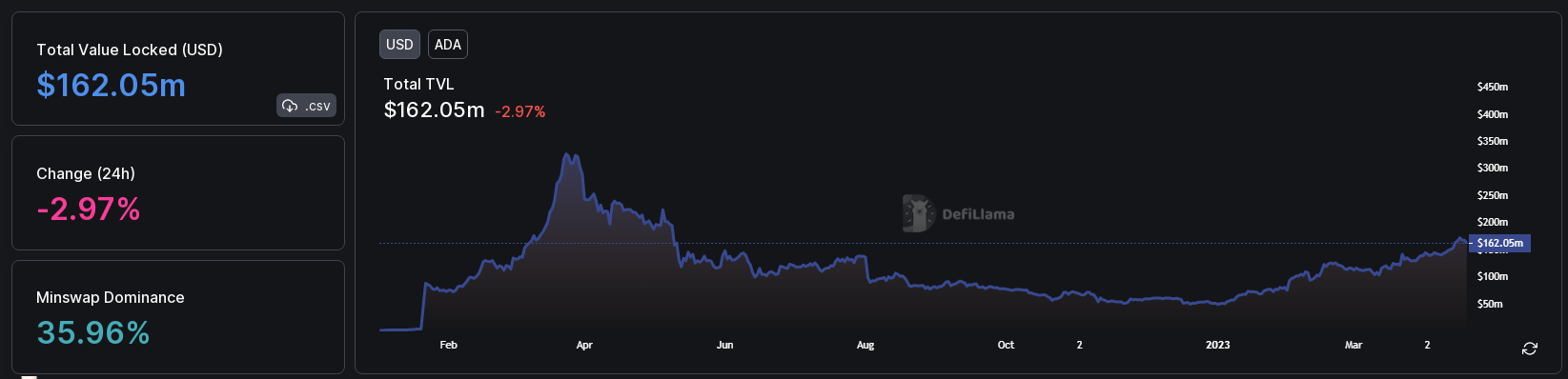Screen dimensions: 1568x379
Task: Click the 2023 label on the time axis
Action: [1218, 345]
